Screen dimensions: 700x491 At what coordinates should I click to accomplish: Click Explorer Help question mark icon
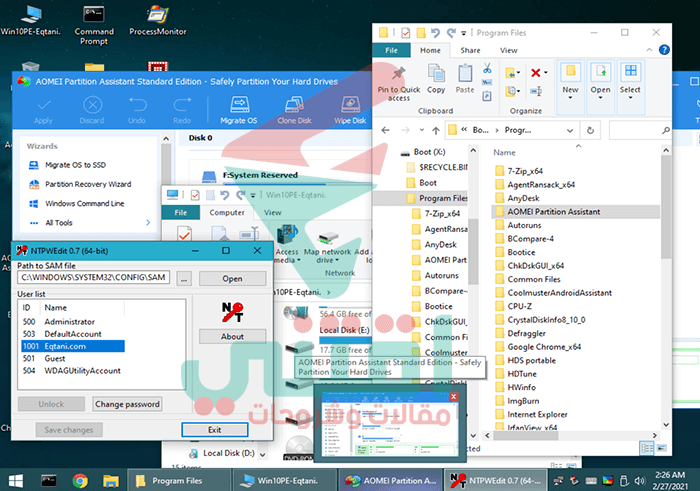click(664, 50)
